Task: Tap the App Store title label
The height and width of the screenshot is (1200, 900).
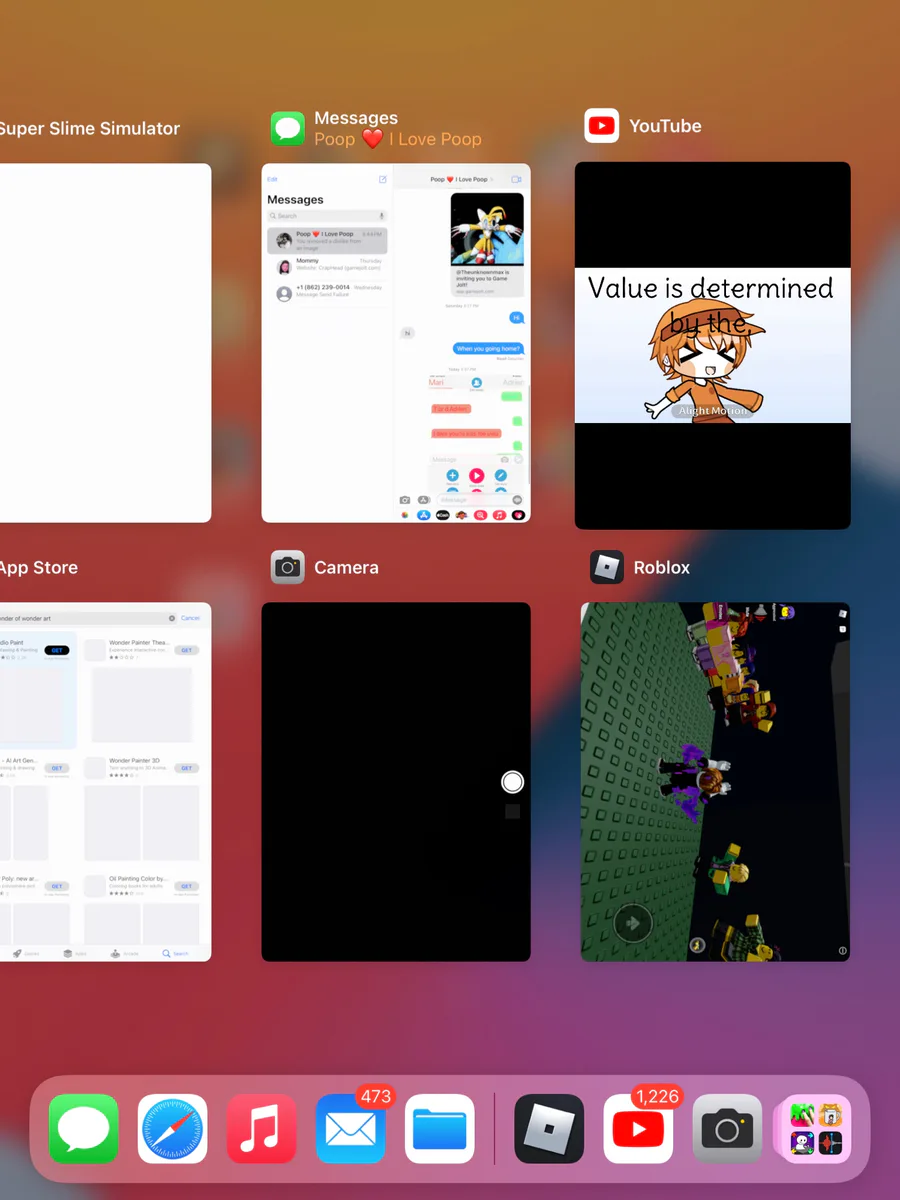Action: point(39,567)
